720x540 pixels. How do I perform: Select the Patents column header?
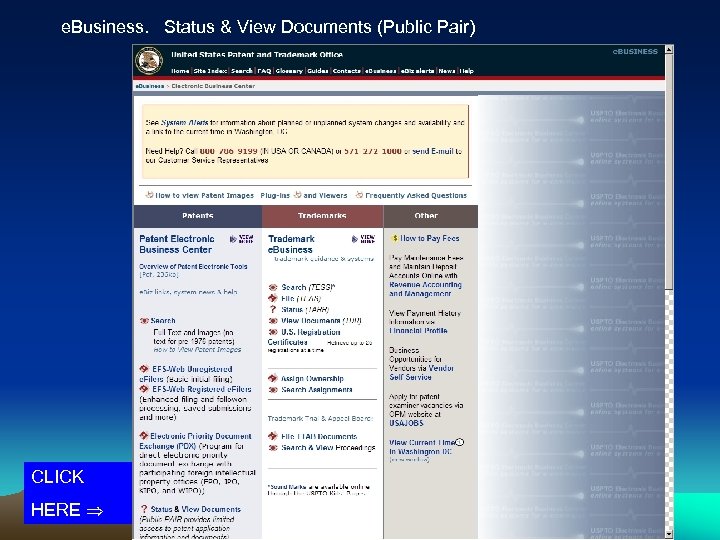pyautogui.click(x=197, y=216)
